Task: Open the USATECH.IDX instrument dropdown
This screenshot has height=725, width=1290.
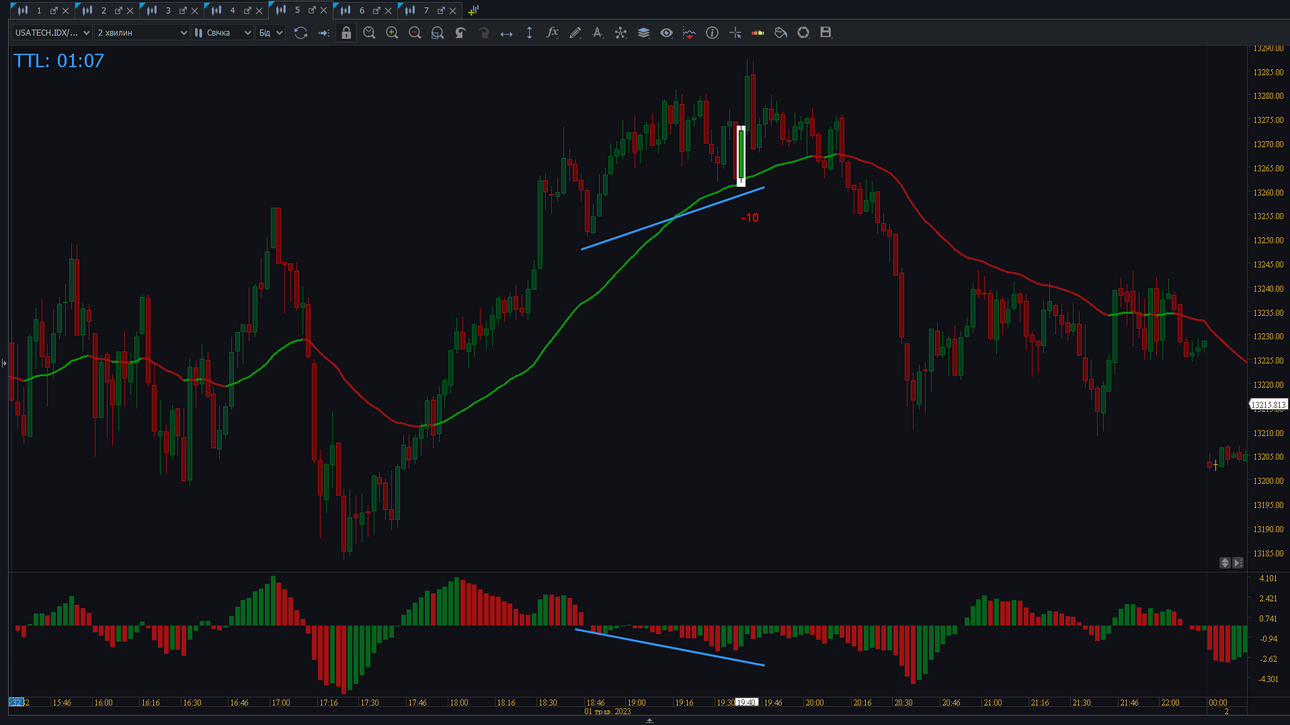Action: coord(52,33)
